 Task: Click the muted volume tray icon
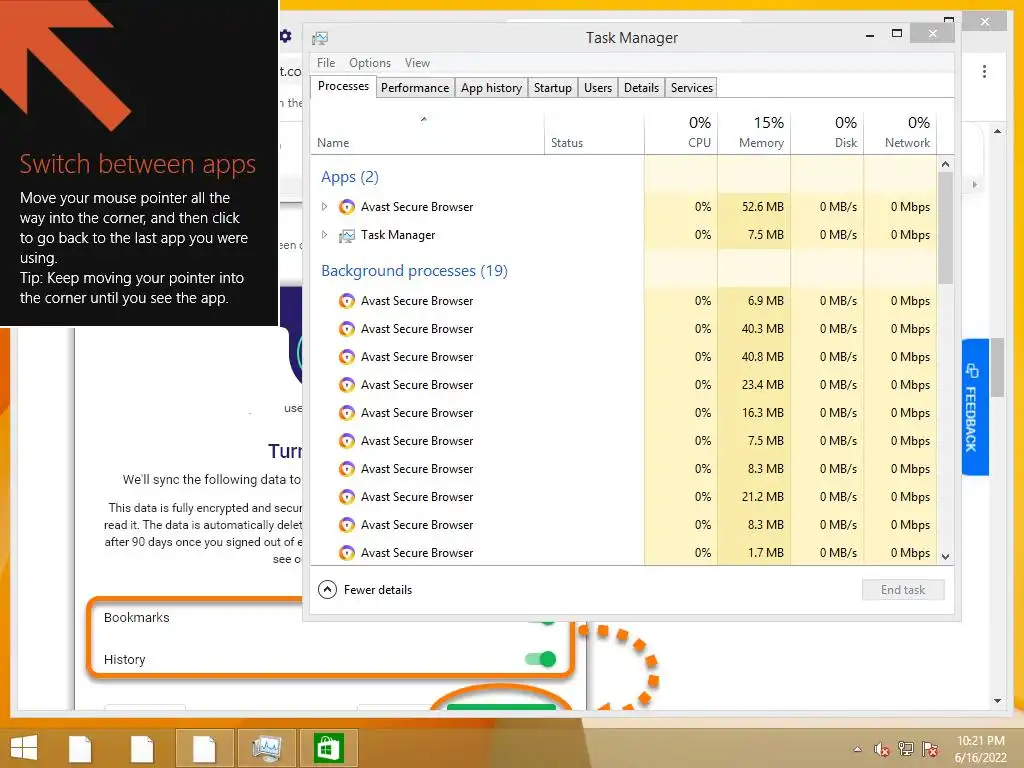(x=882, y=749)
